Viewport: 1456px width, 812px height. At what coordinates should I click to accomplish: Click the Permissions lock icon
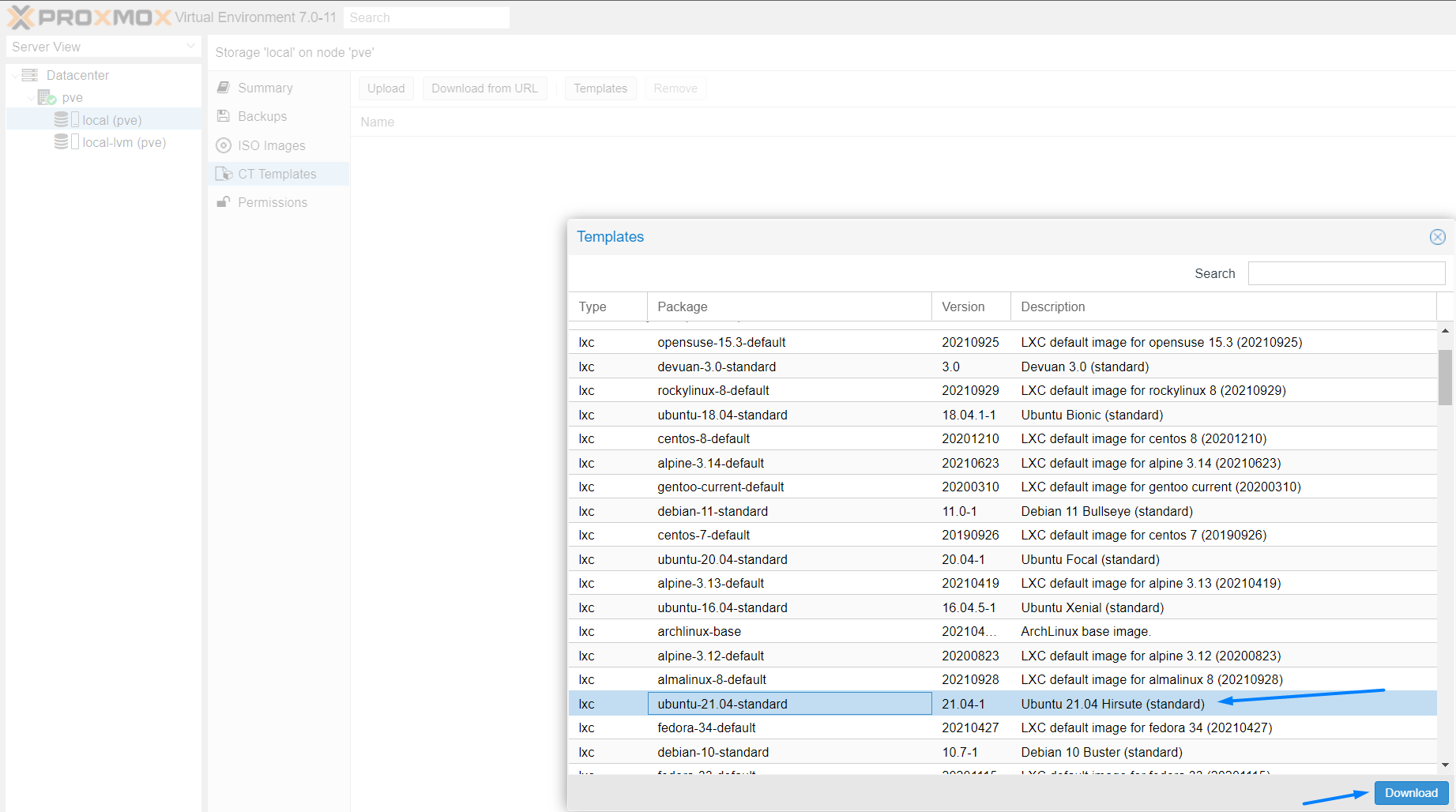click(224, 202)
